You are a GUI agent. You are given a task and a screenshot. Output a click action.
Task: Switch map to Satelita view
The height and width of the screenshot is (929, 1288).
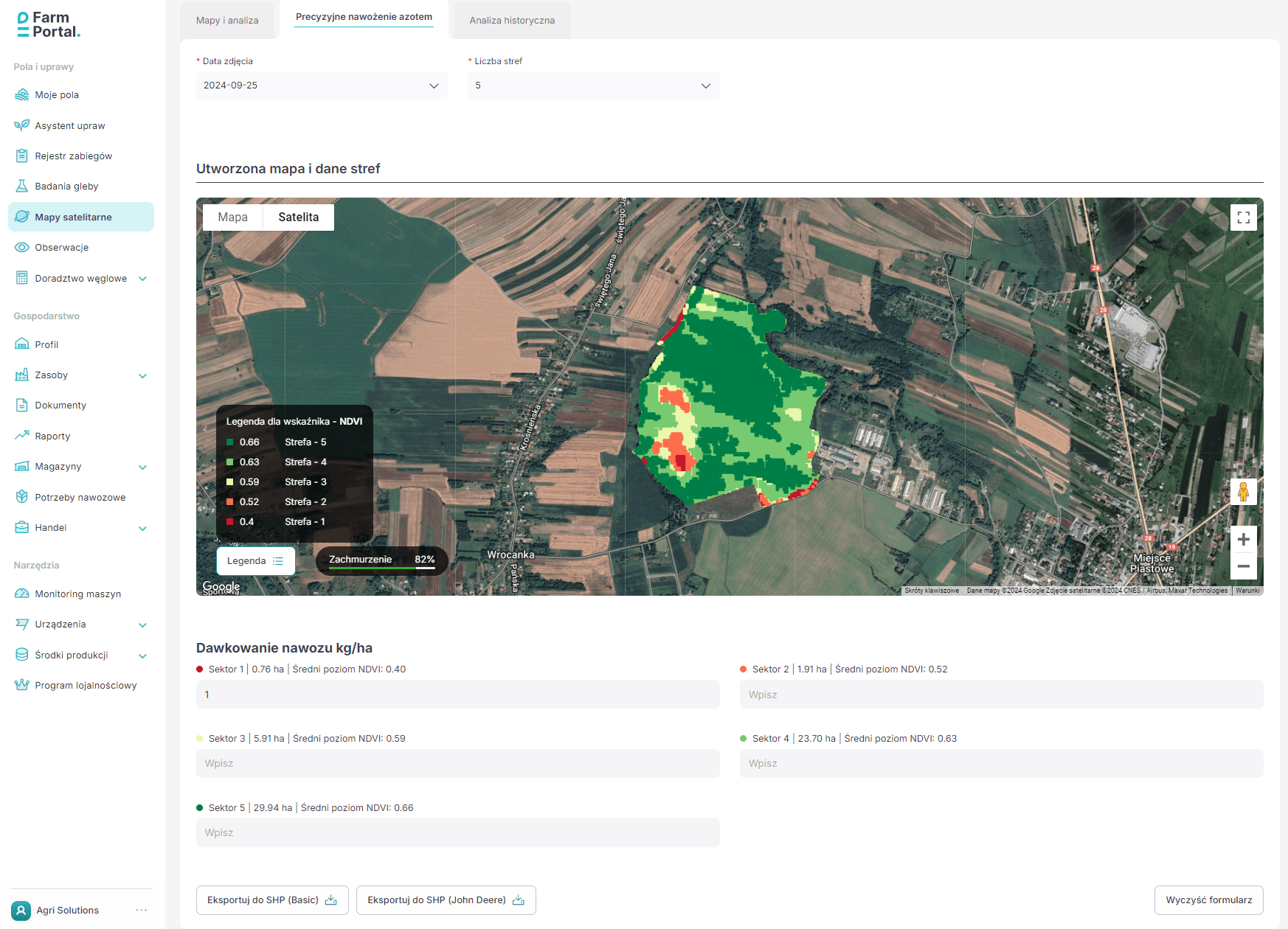[x=299, y=218]
